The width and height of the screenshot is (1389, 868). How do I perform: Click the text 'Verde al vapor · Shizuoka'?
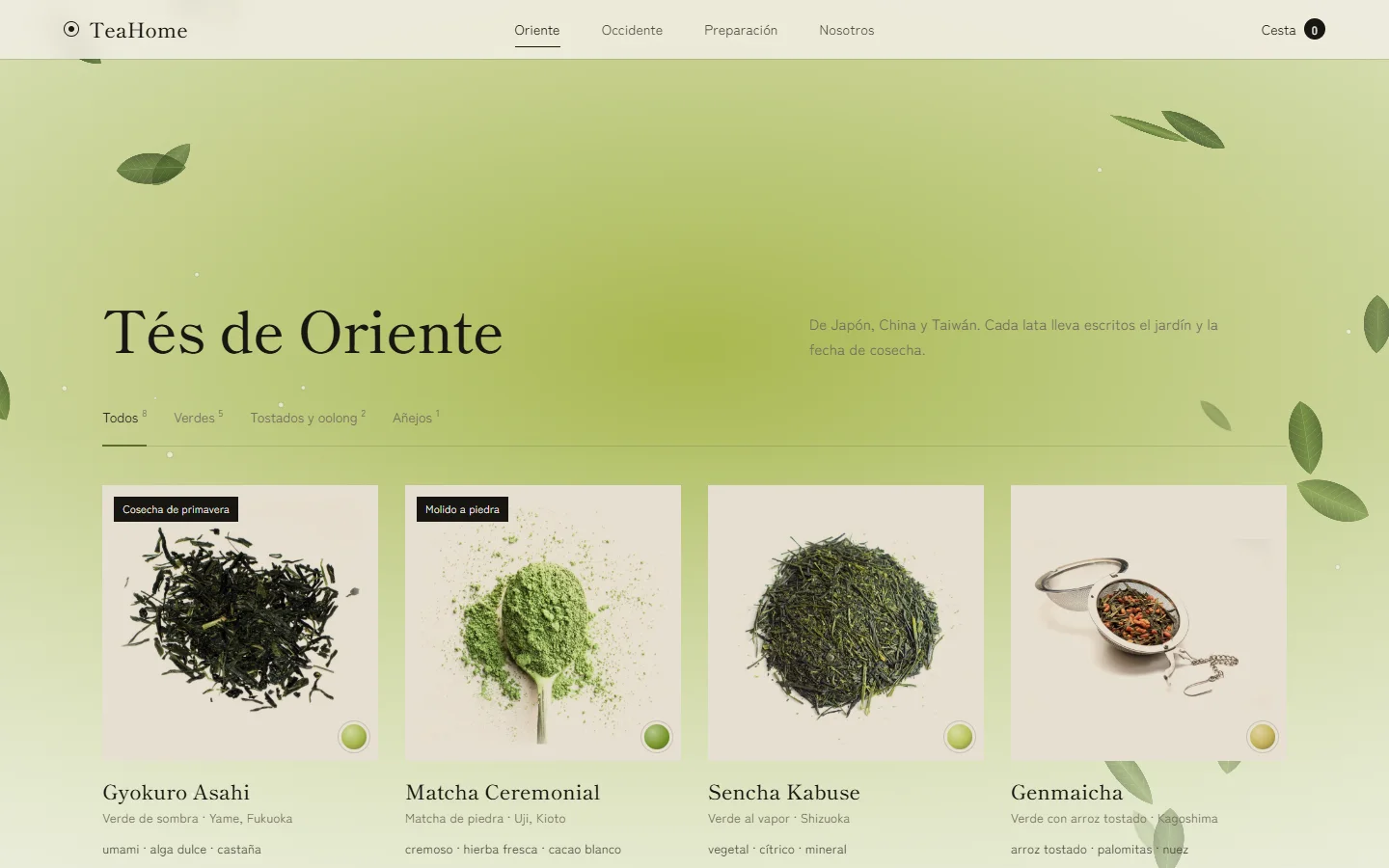779,819
